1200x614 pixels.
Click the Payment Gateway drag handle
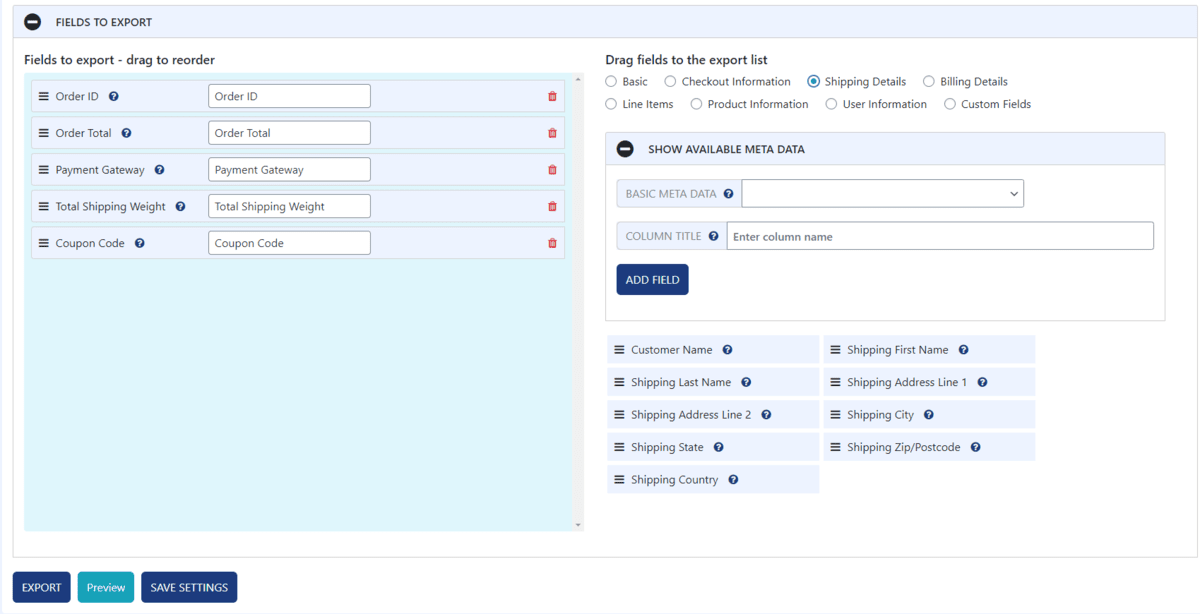tap(44, 170)
